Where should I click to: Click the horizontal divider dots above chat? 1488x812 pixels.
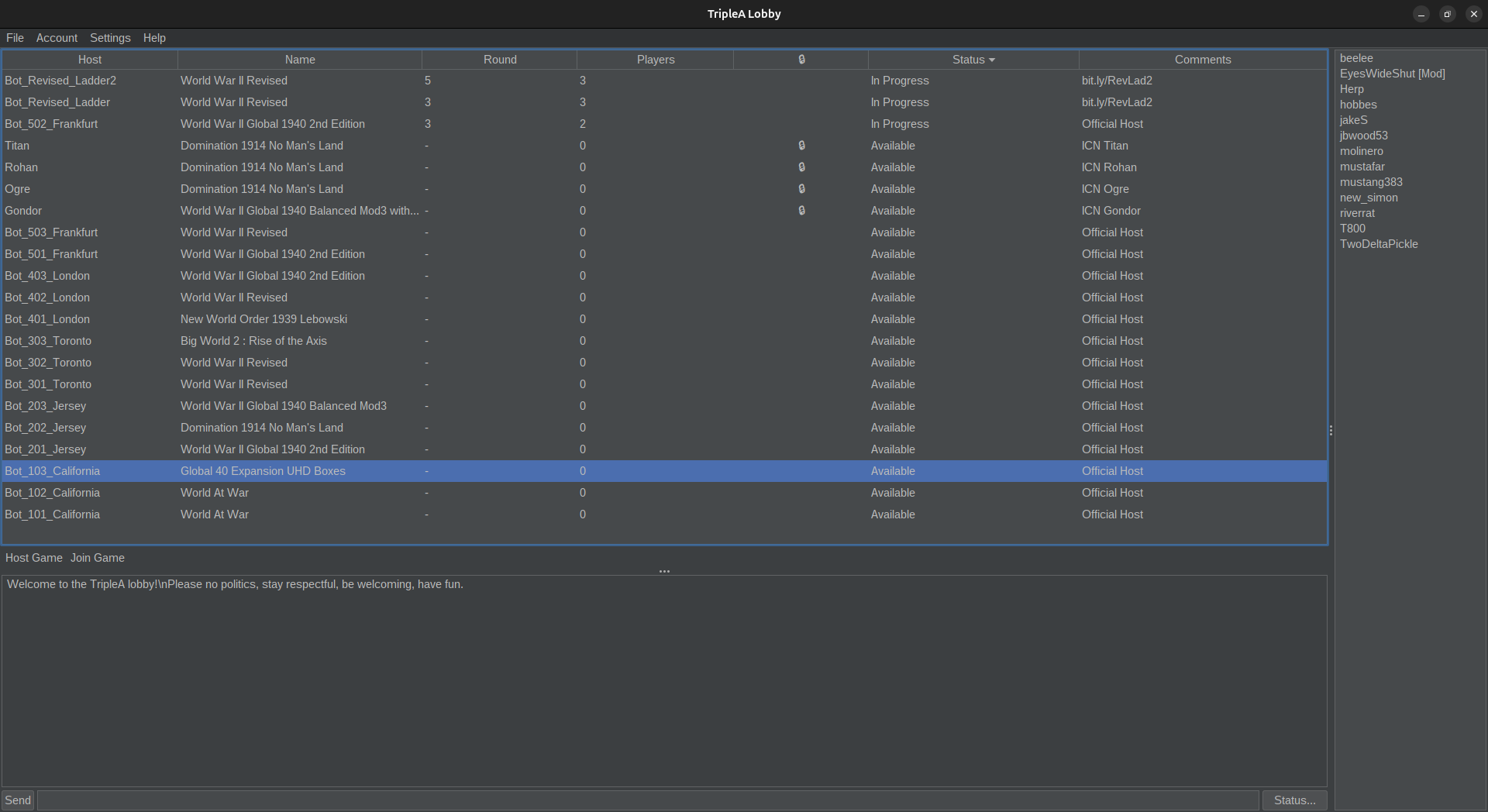664,571
